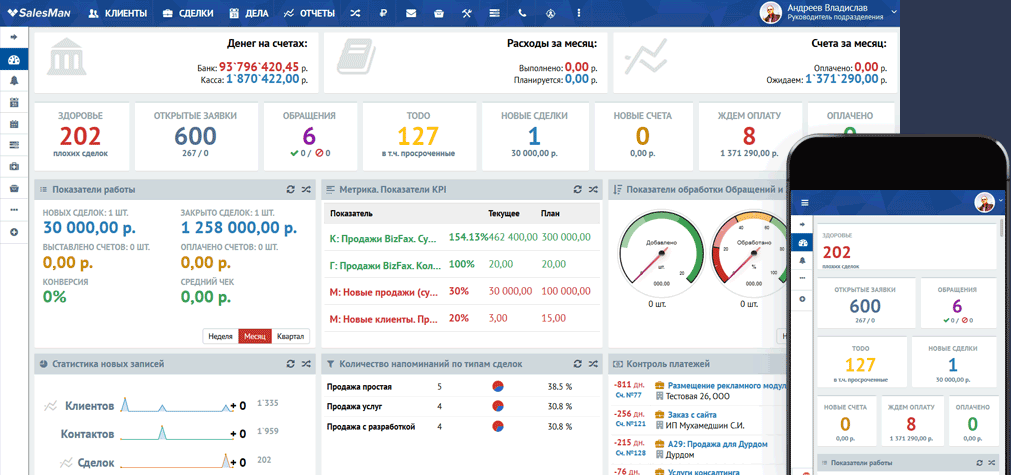Expand the user profile dropdown arrow
1011x475 pixels.
click(893, 10)
